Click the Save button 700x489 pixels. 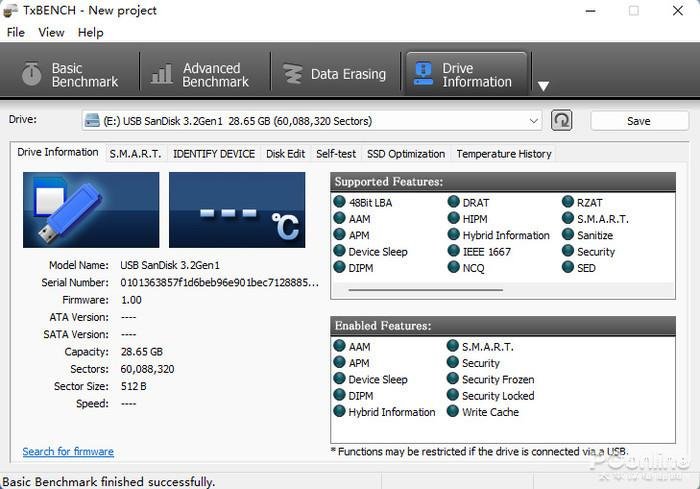pos(639,121)
